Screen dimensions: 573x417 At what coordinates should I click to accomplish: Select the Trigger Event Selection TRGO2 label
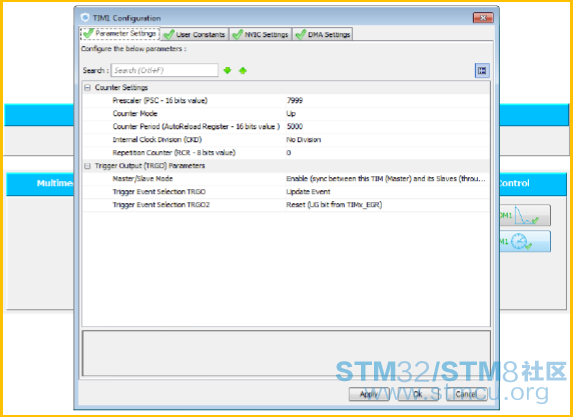(x=161, y=205)
